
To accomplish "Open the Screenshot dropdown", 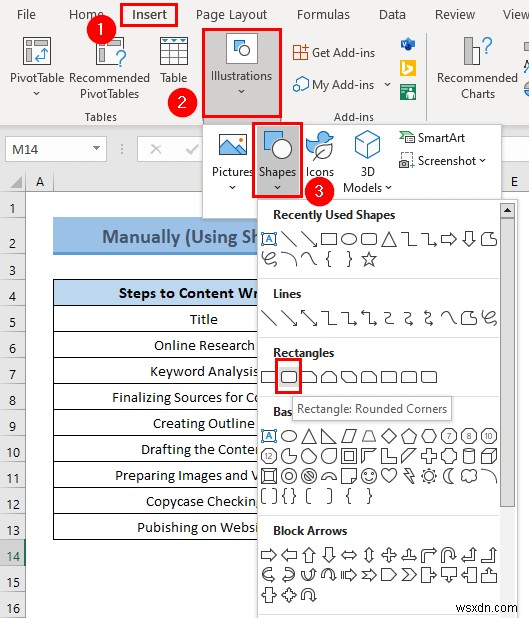I will pos(442,161).
